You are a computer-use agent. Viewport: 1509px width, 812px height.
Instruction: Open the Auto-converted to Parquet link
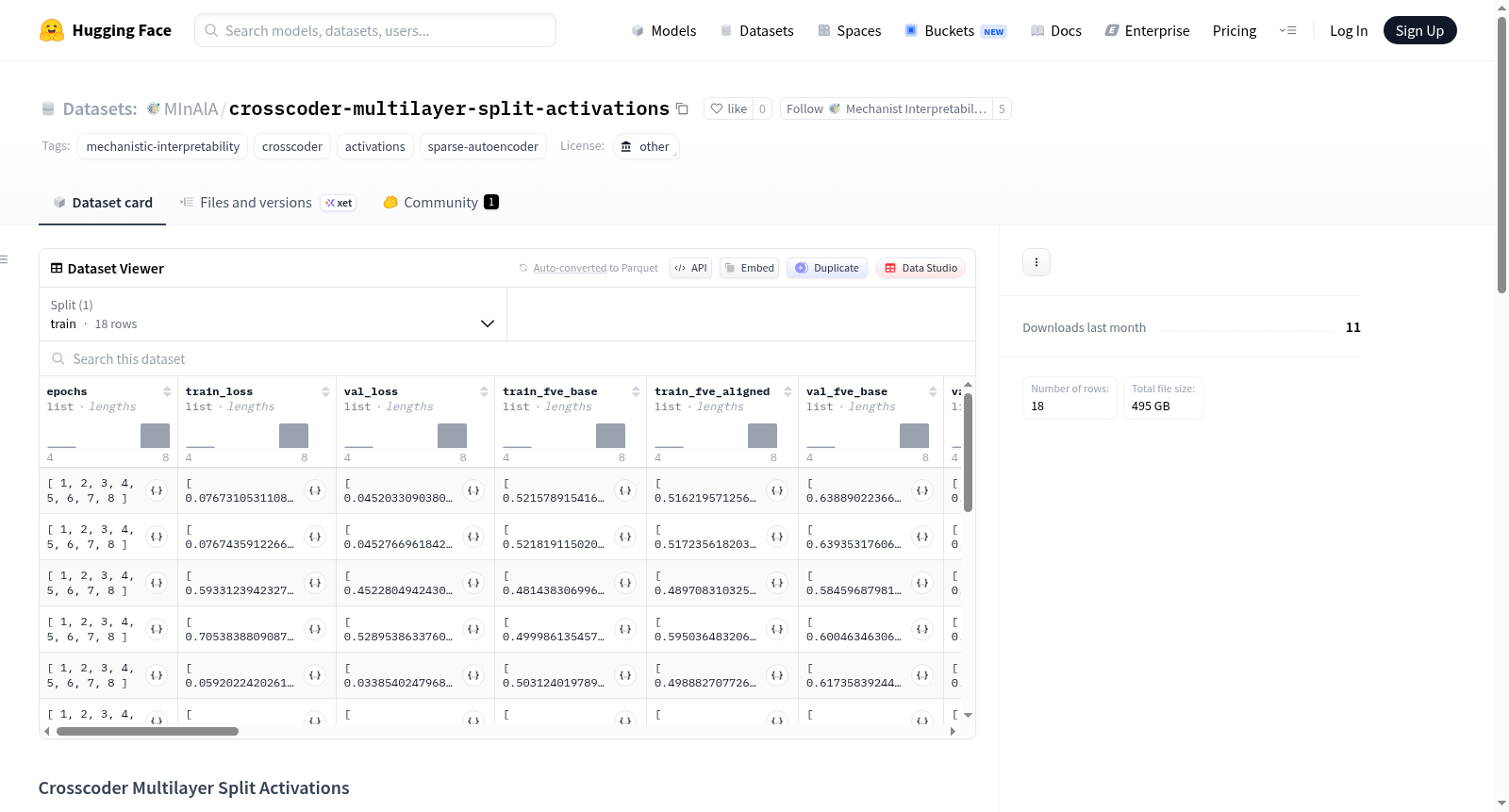click(570, 268)
